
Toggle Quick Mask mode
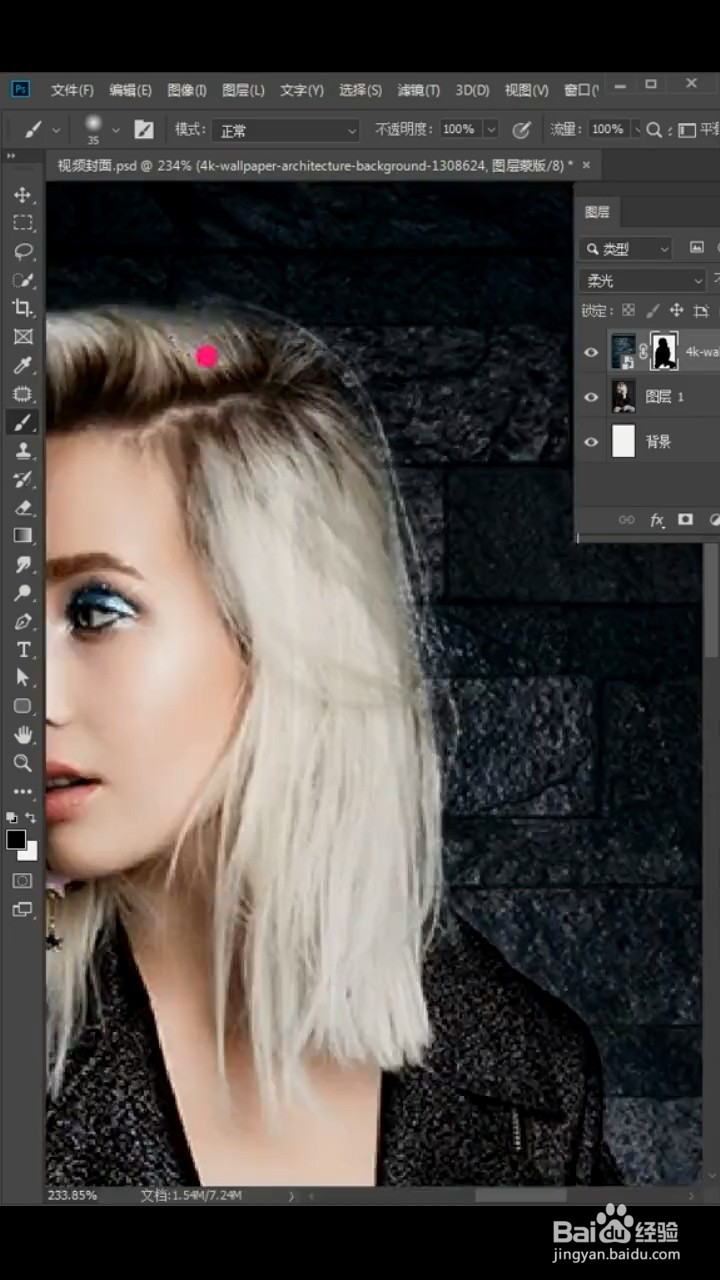22,880
